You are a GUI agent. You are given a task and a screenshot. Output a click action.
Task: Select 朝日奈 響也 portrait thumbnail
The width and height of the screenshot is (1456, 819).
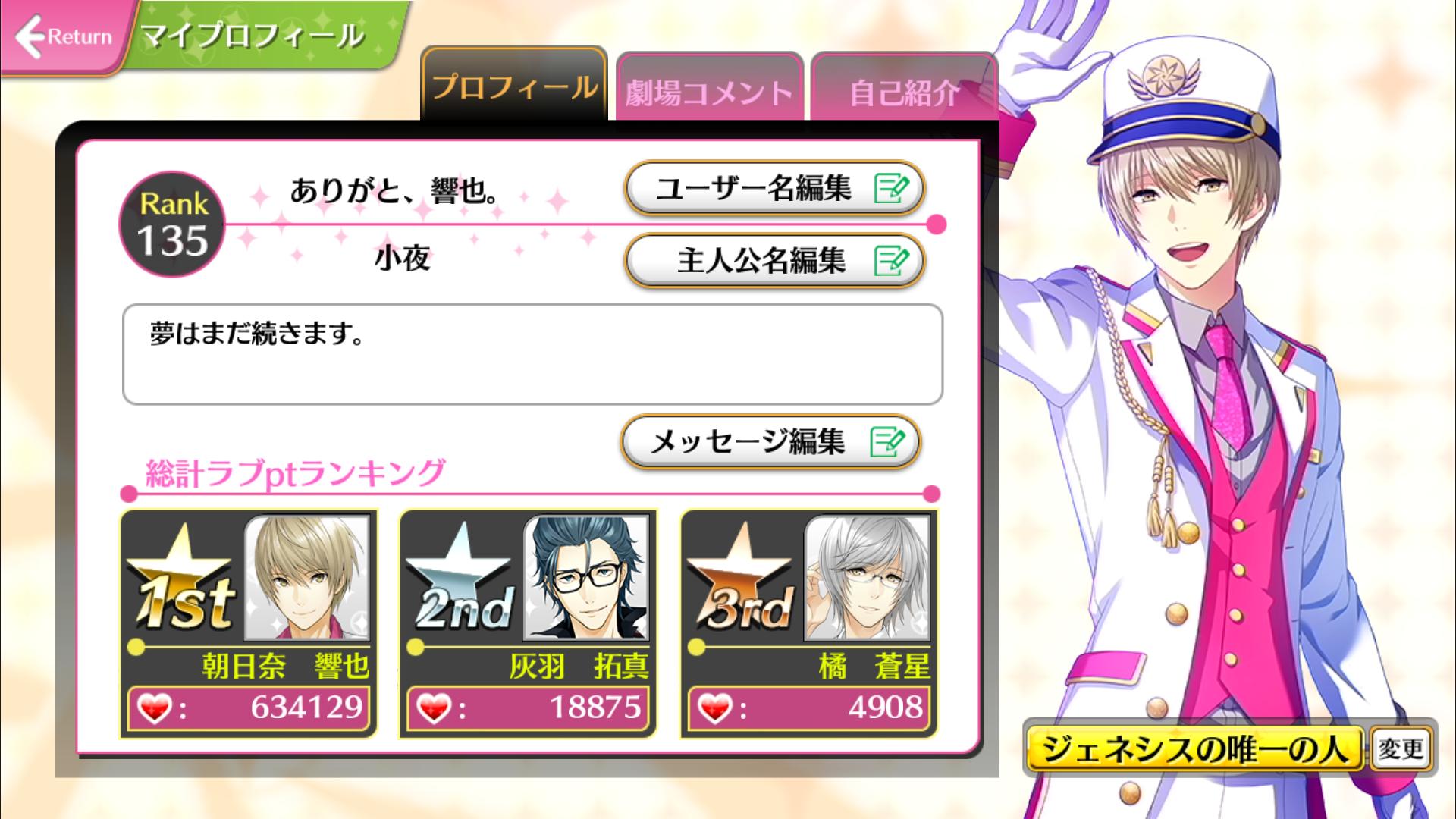point(307,577)
